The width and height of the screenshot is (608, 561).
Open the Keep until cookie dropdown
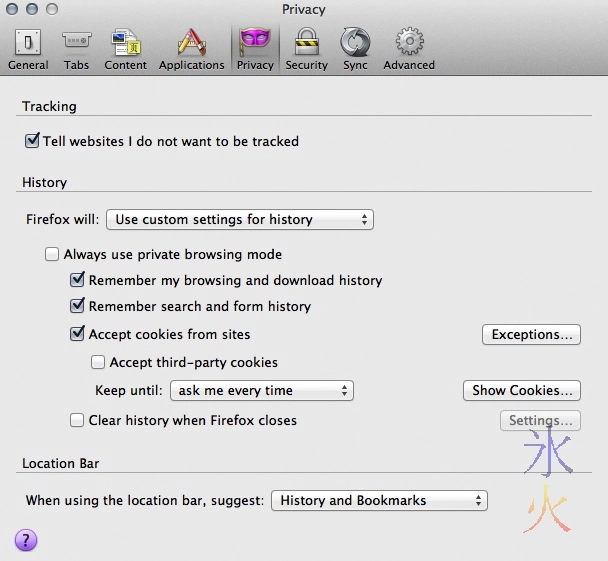pyautogui.click(x=262, y=391)
